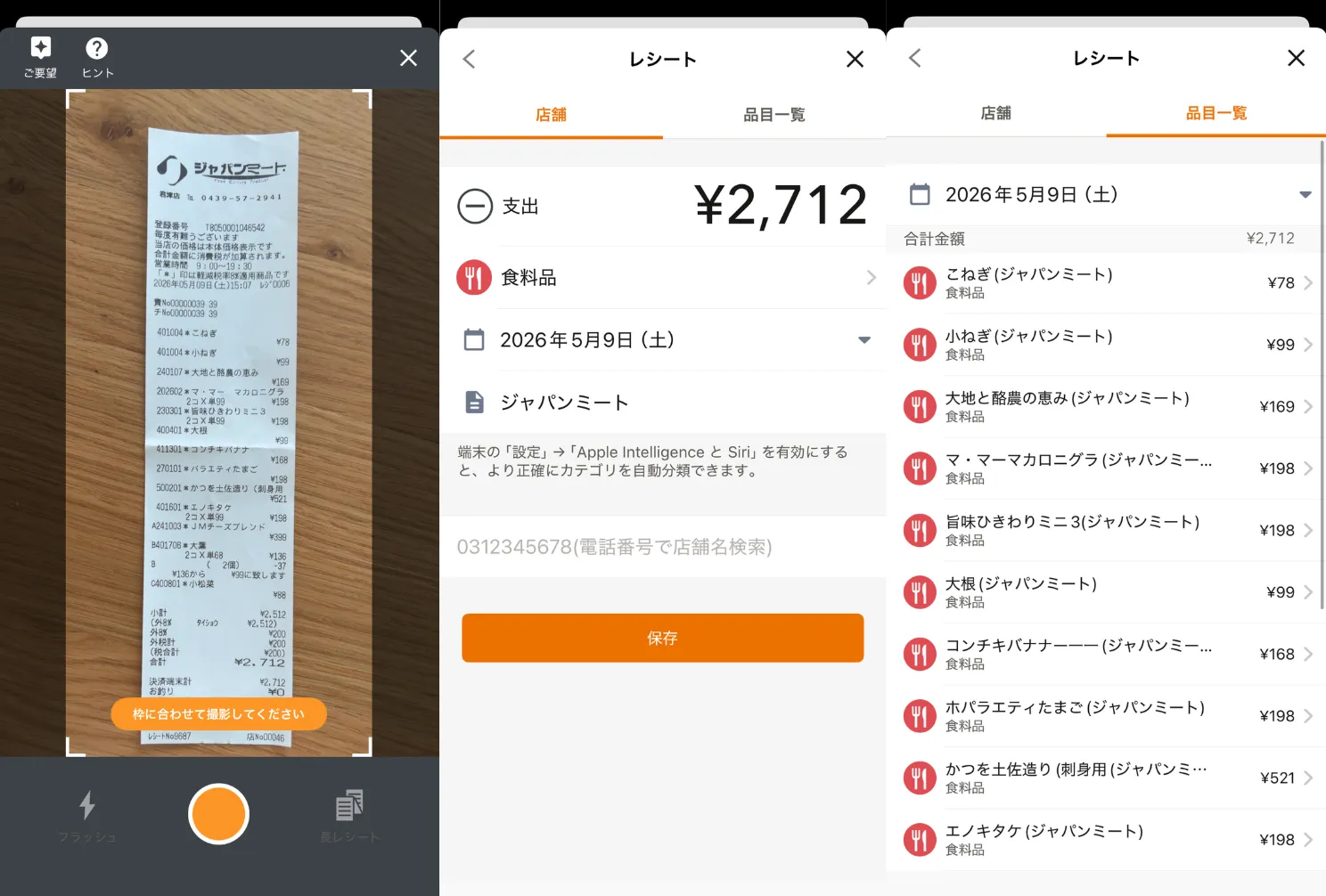
Task: Tap 2026年5月9日 date in middle screen
Action: 587,339
